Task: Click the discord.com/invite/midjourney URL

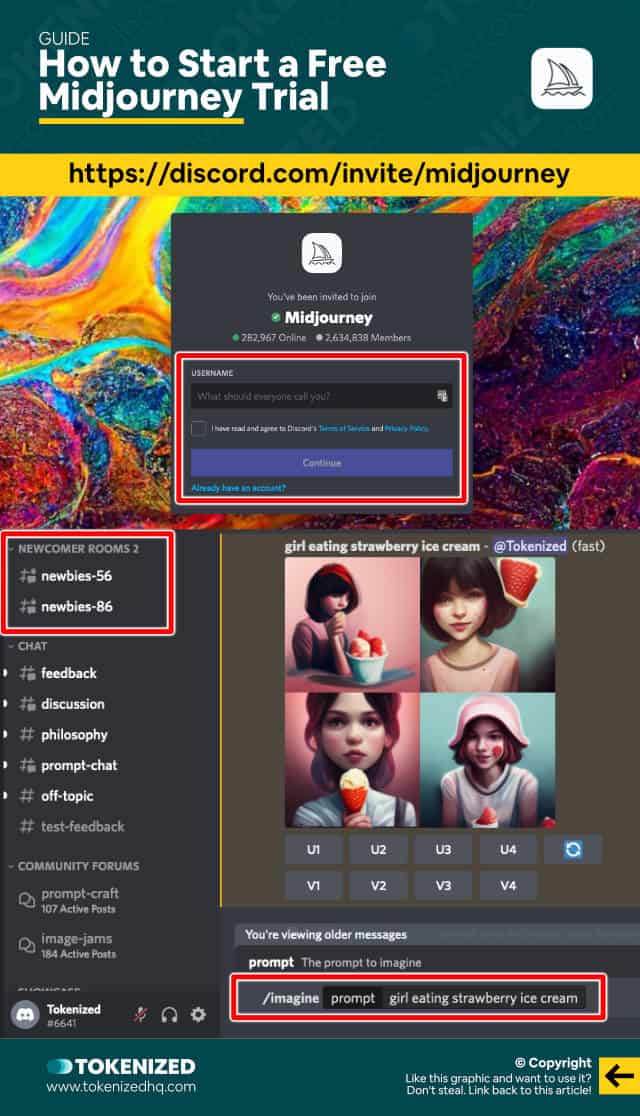Action: pyautogui.click(x=320, y=174)
